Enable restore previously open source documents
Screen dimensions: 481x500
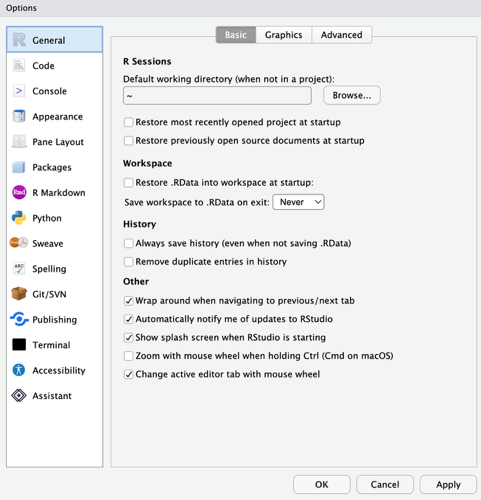coord(128,140)
